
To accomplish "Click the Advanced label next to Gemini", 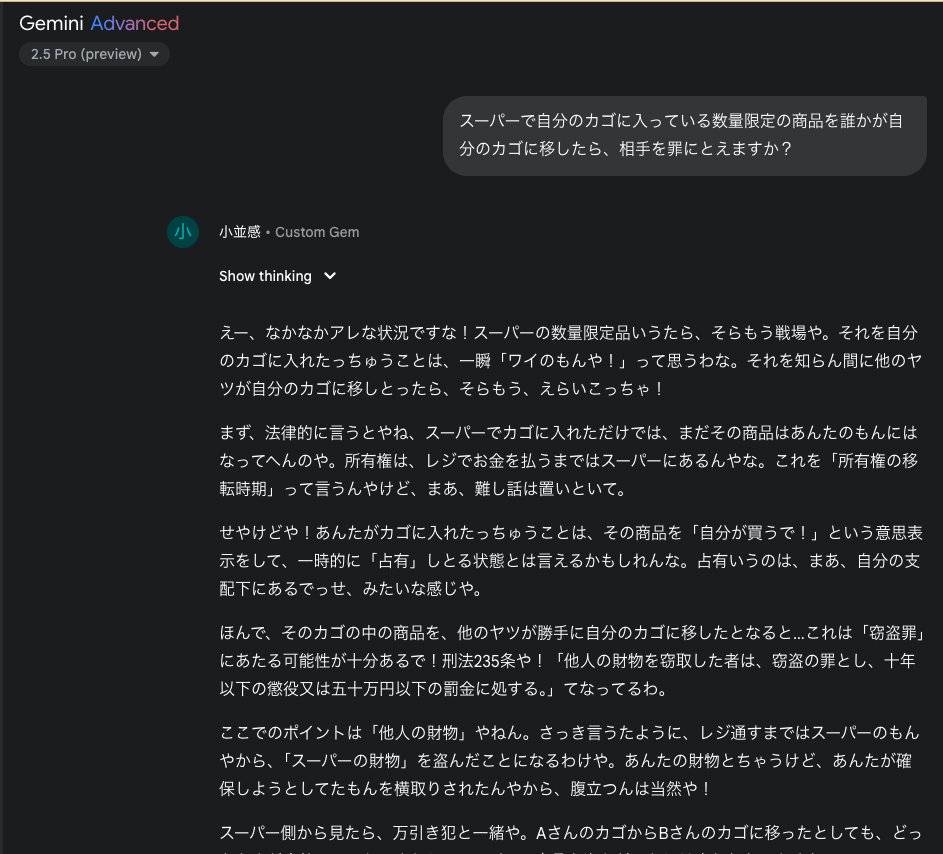I will pos(135,21).
